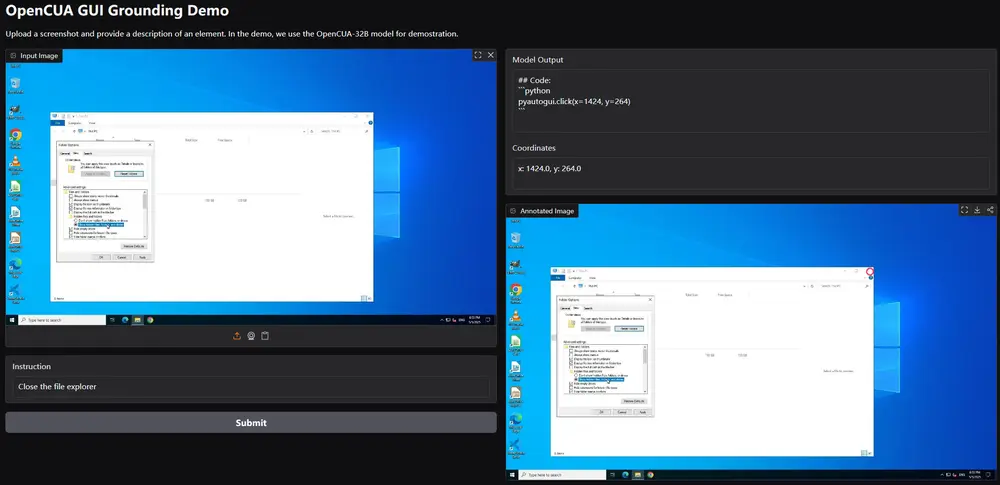The width and height of the screenshot is (1000, 485).
Task: Open the Input Image in fullscreen view
Action: tap(478, 56)
